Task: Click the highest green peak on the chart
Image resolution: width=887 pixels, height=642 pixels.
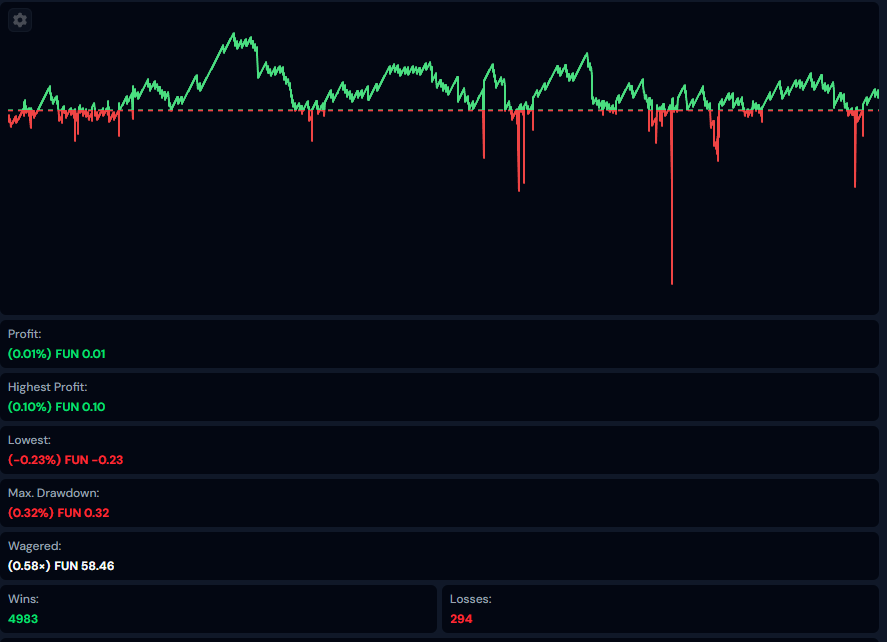Action: [x=234, y=35]
